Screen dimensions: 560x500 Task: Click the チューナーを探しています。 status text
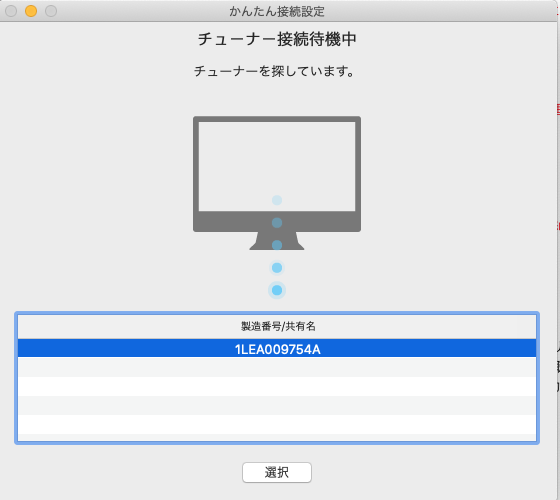[x=274, y=71]
